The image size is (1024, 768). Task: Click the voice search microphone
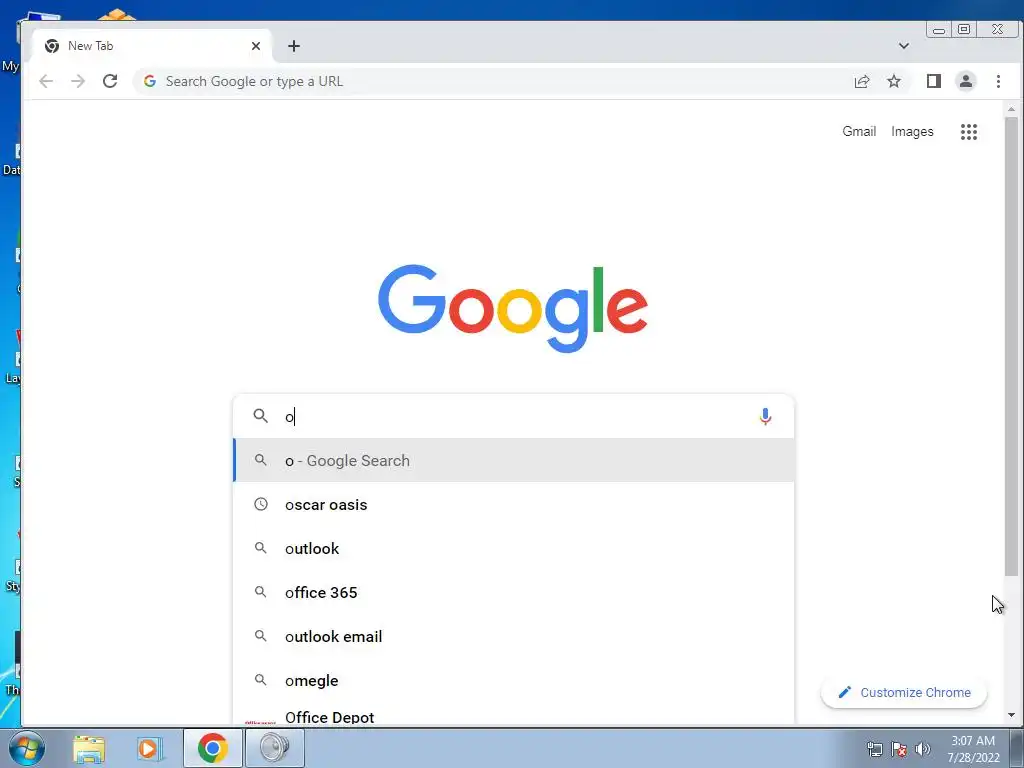point(765,416)
